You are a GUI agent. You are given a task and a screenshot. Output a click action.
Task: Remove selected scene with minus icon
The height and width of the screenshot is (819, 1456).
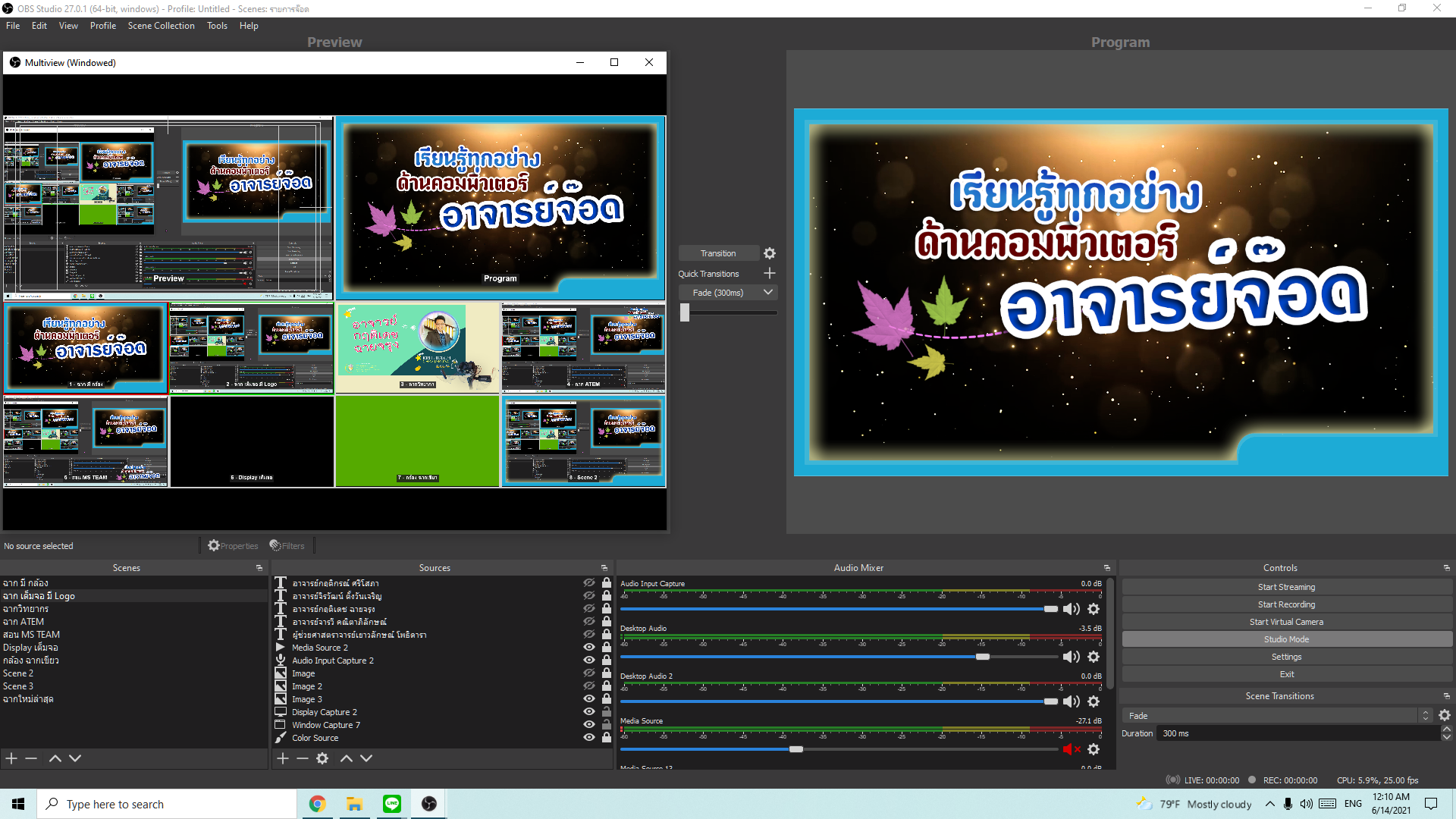click(31, 758)
